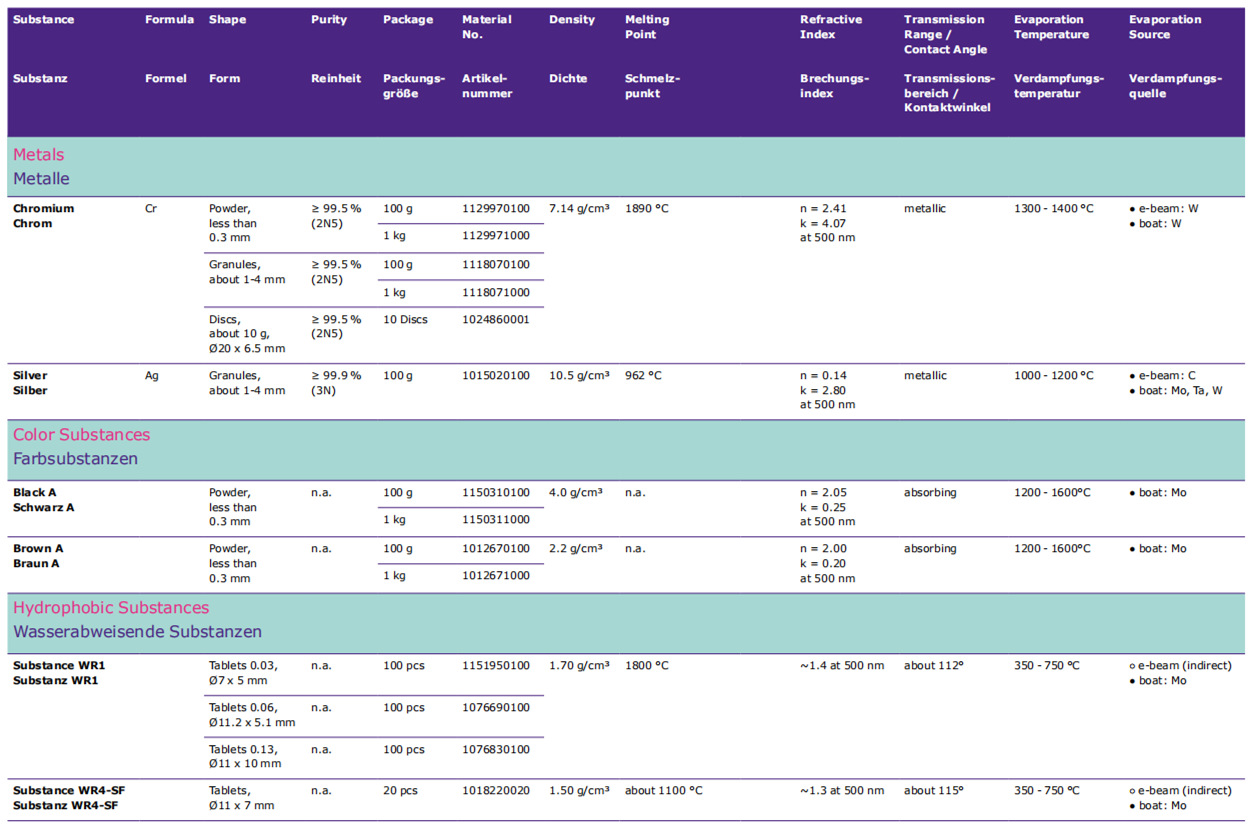Select the Black A substance entry
This screenshot has width=1250, height=836.
coord(35,493)
